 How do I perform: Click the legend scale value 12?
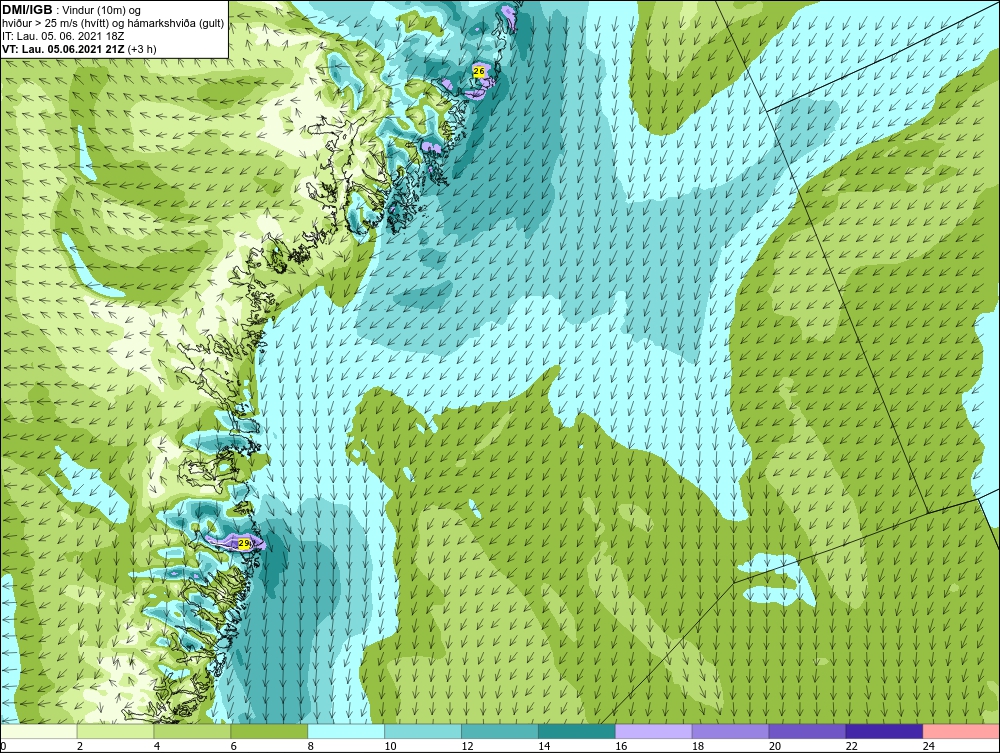pos(467,746)
